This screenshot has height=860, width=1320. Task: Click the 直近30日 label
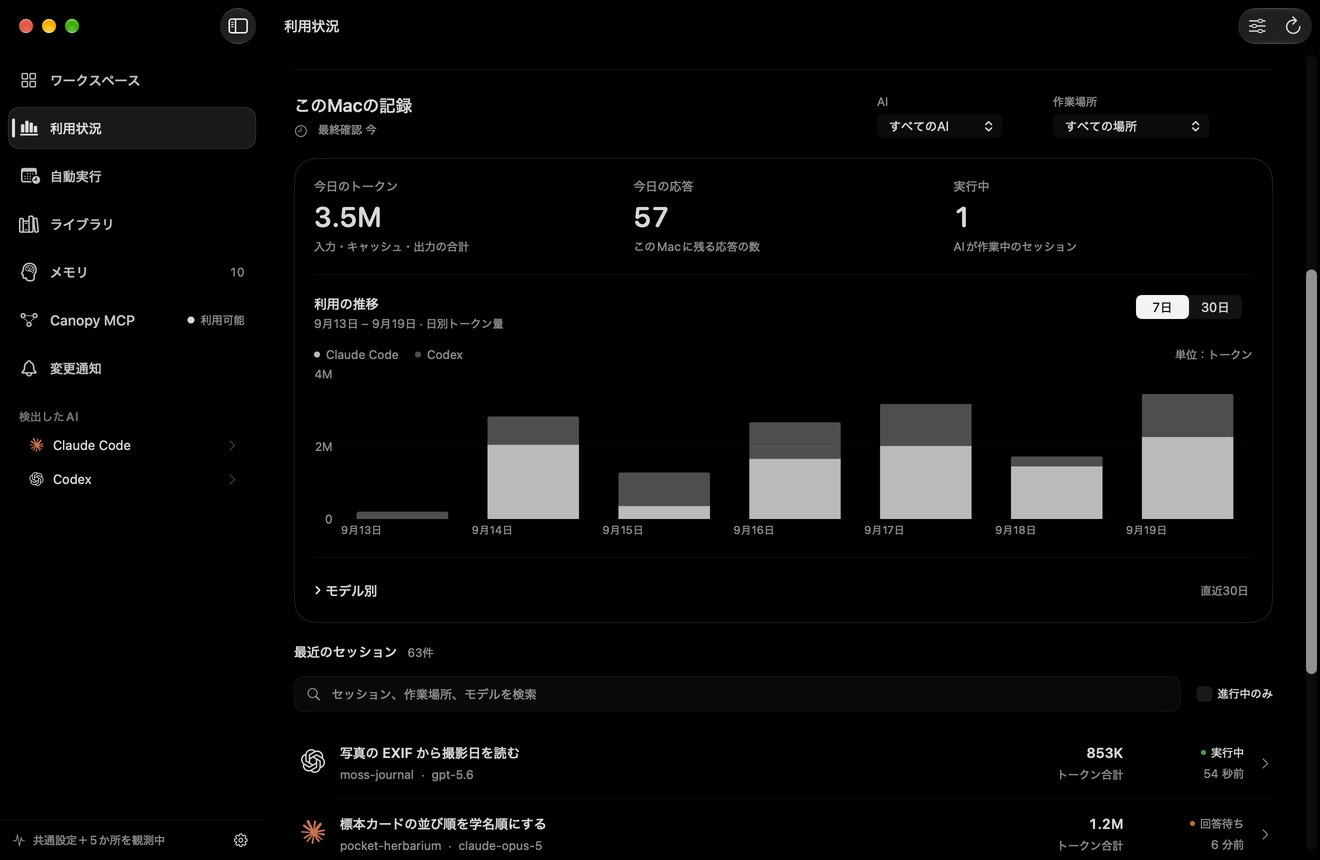pyautogui.click(x=1224, y=591)
